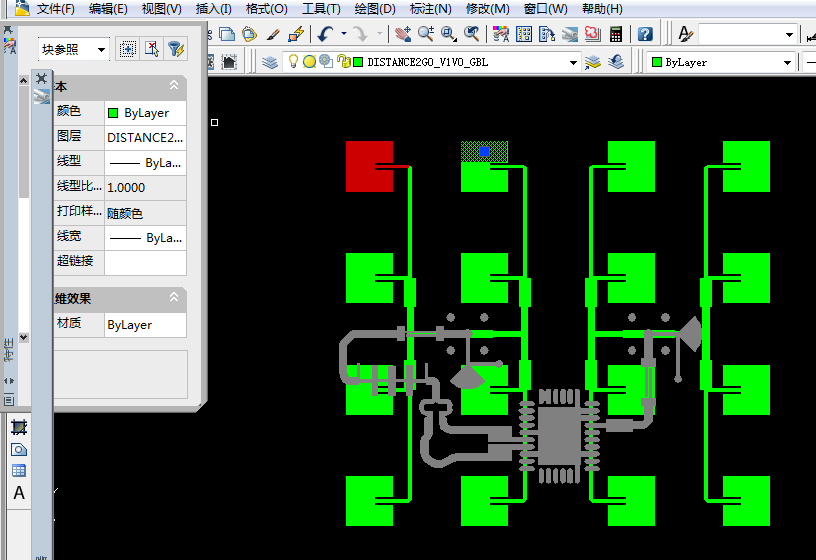
Task: Click the Help question mark icon
Action: coord(645,34)
